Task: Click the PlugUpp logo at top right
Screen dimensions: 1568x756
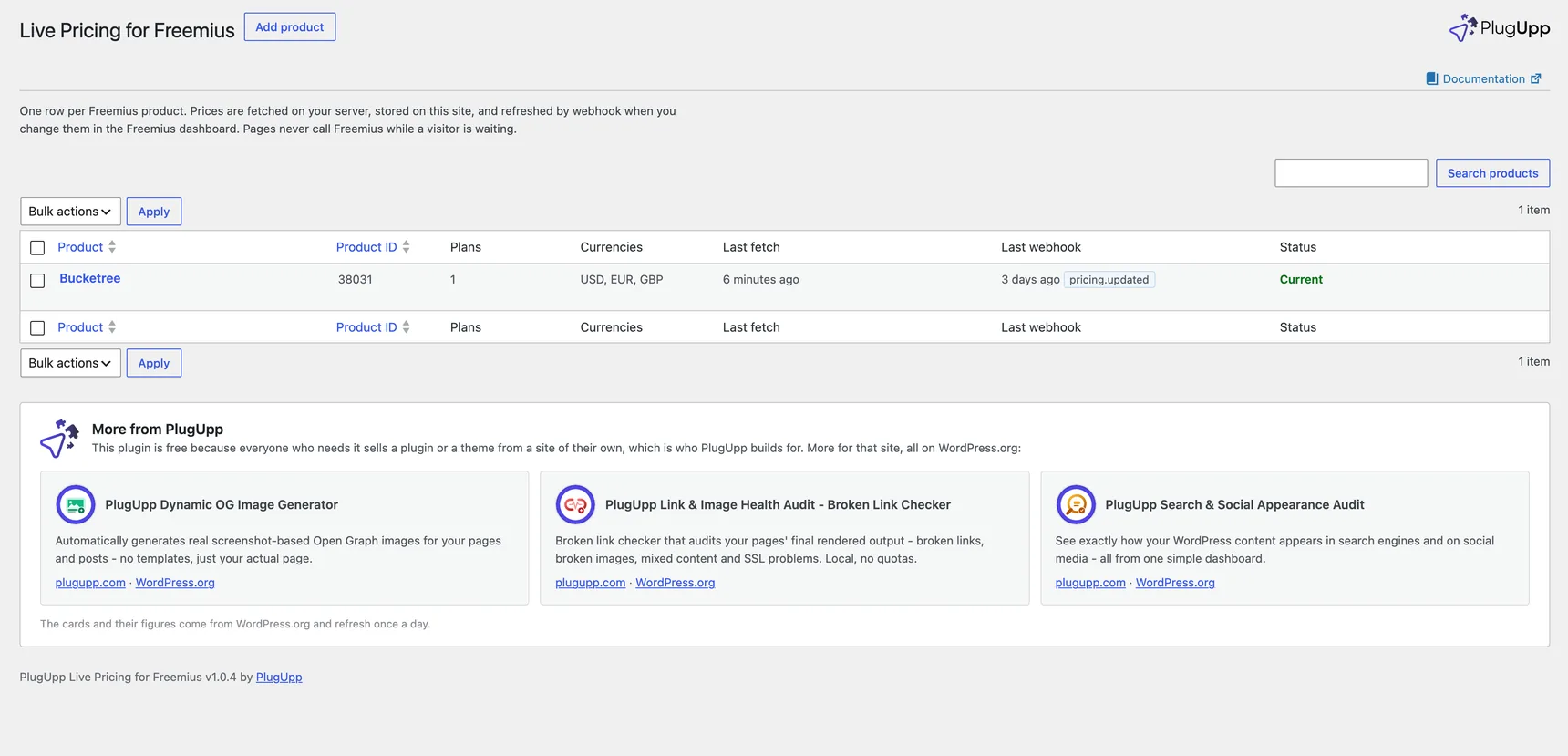Action: click(x=1499, y=28)
